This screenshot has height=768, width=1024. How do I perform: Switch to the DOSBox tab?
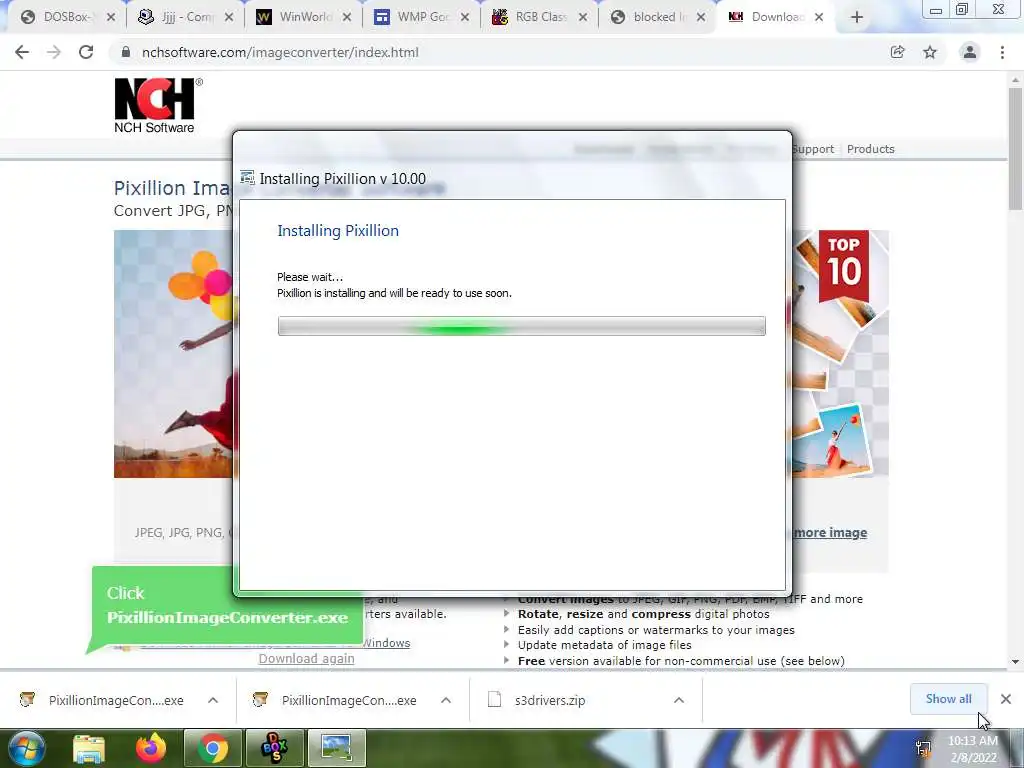[x=65, y=17]
